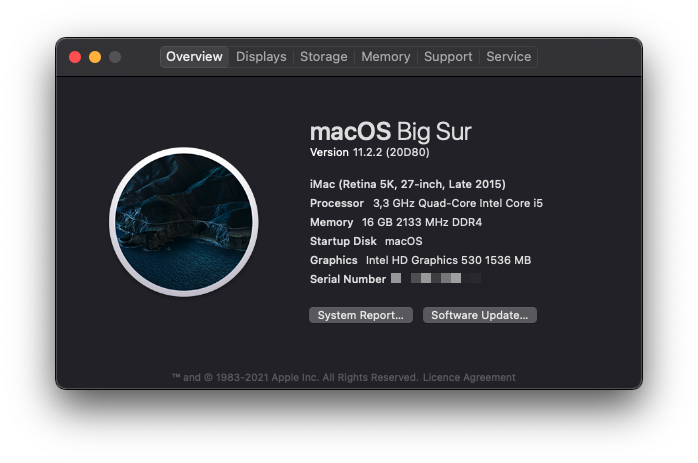
Task: Click Intel HD Graphics 530 1536 MB text
Action: [448, 260]
